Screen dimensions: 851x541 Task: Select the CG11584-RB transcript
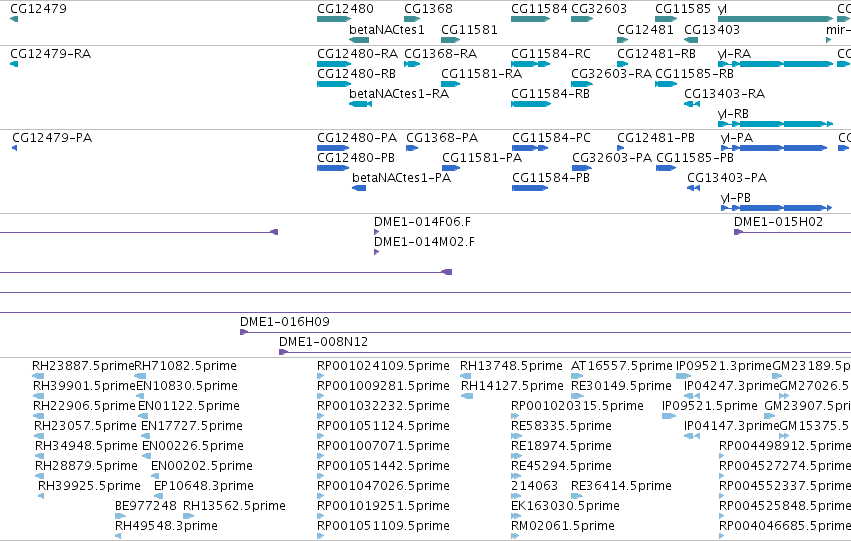click(x=531, y=104)
